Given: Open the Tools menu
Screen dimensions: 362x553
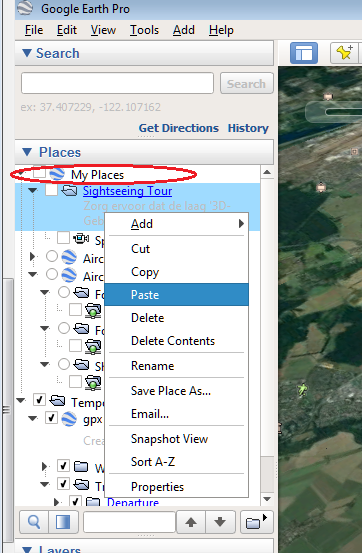Looking at the screenshot, I should tap(144, 30).
